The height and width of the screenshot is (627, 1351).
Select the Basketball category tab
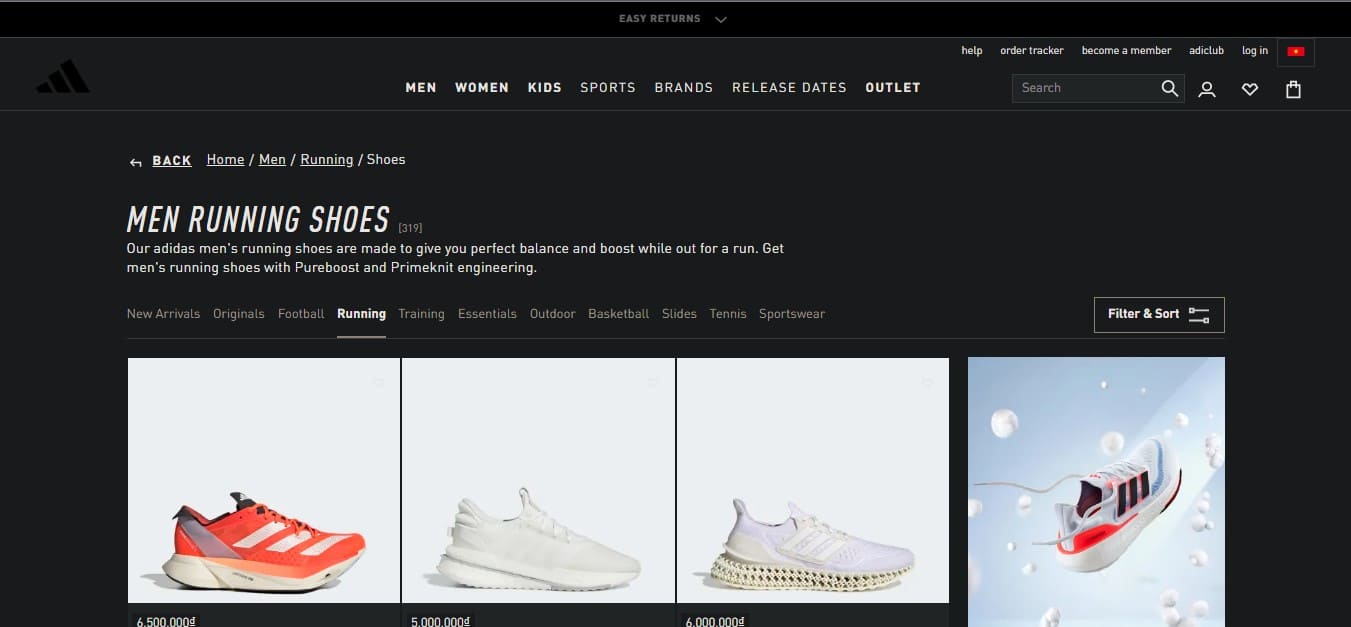(x=618, y=314)
